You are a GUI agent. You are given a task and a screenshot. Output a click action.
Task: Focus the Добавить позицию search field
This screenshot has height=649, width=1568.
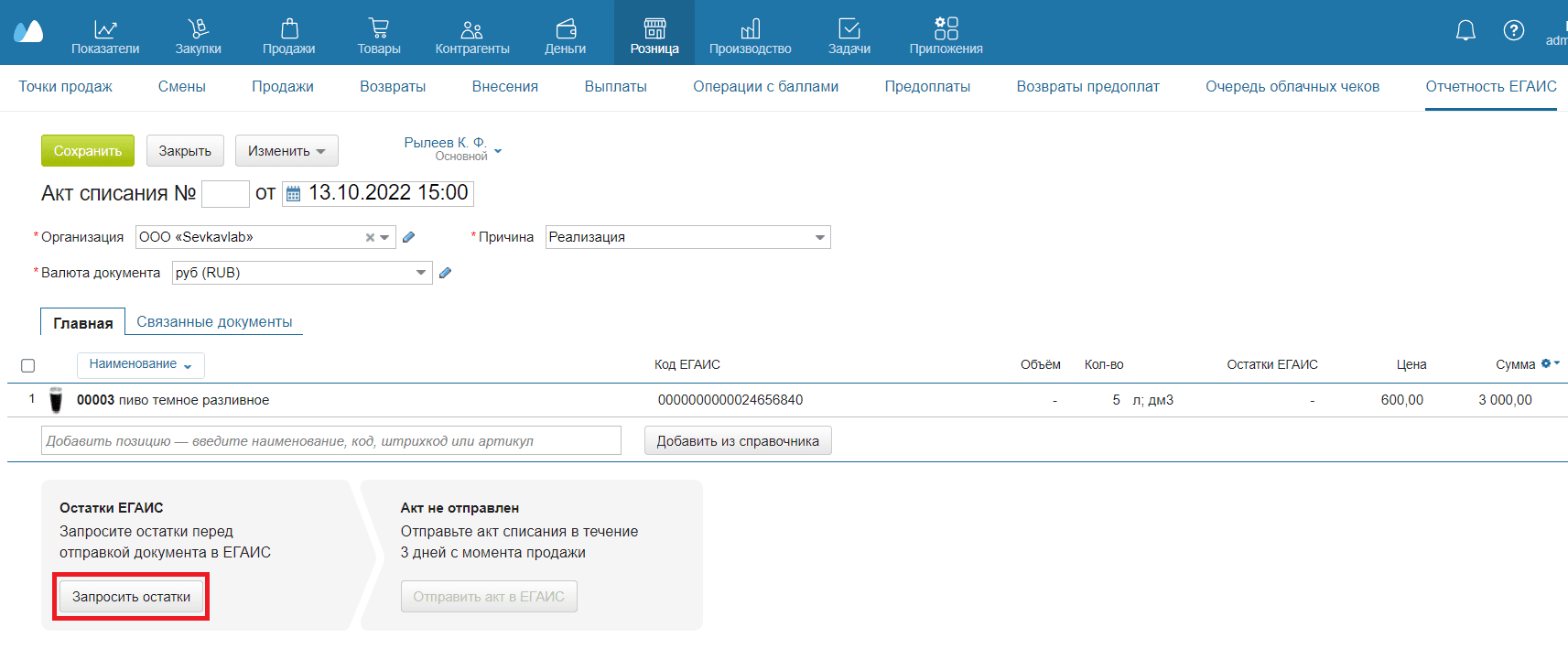point(330,441)
